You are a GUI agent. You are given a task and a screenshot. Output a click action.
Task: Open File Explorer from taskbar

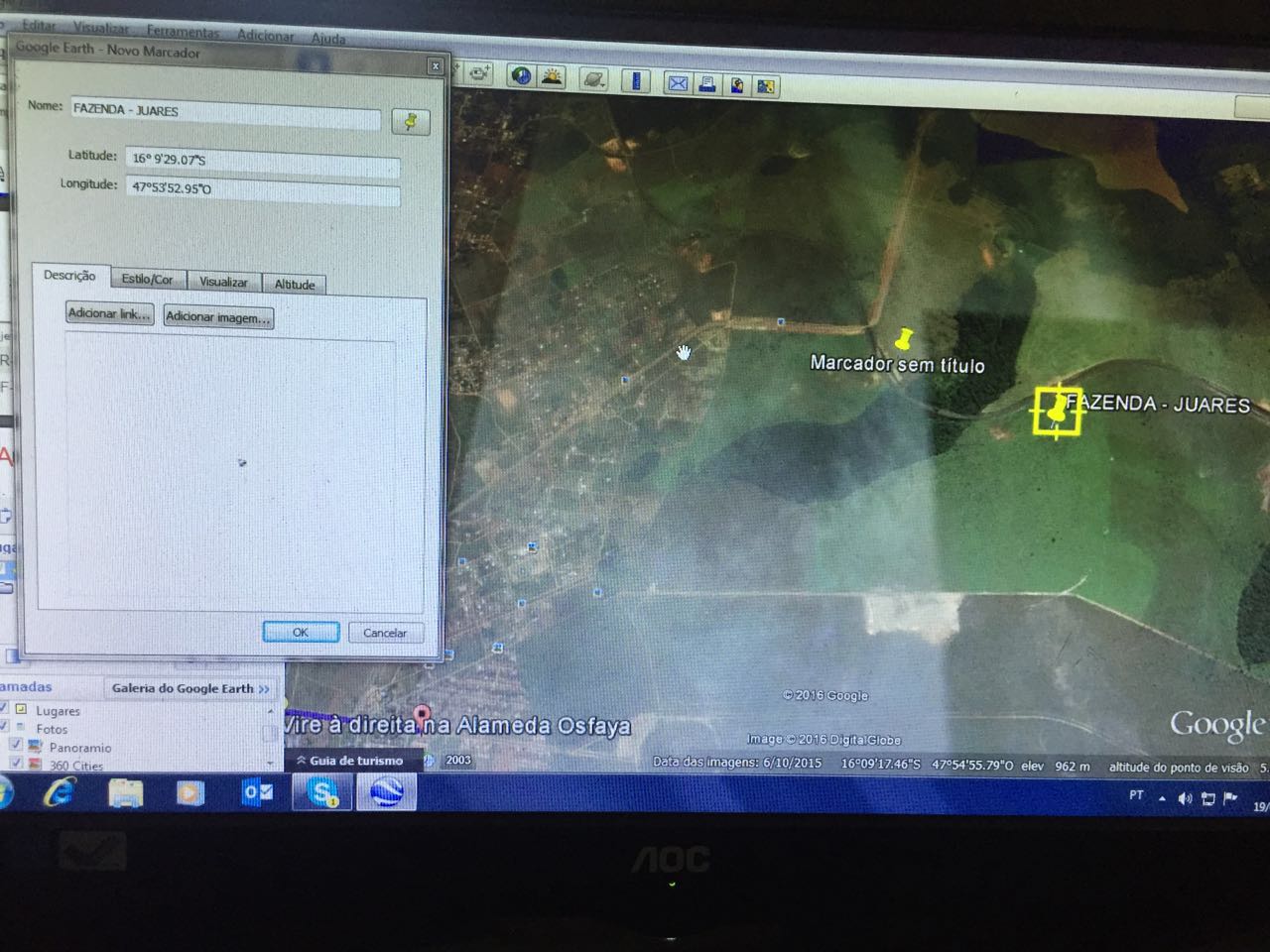126,793
